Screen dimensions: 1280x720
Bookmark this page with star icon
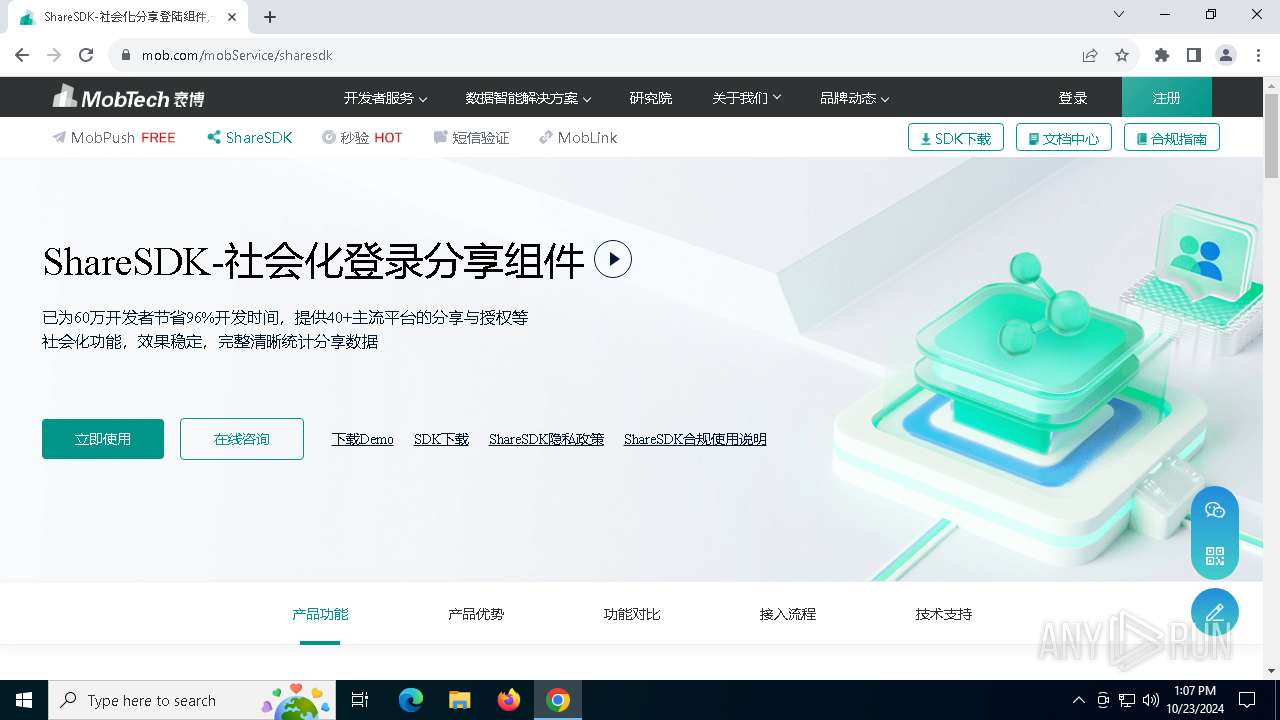[1122, 55]
